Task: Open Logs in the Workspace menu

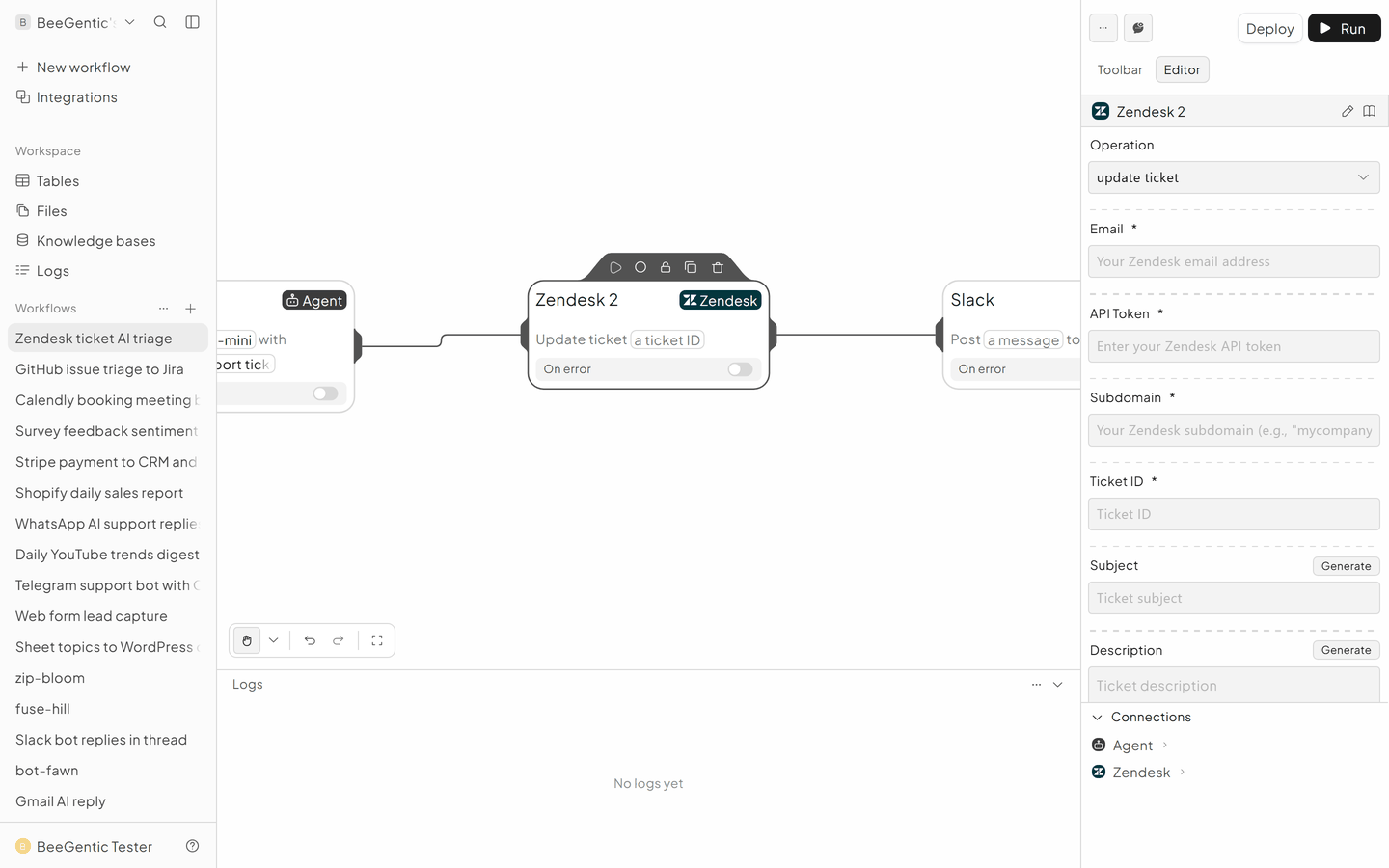Action: pyautogui.click(x=108, y=271)
